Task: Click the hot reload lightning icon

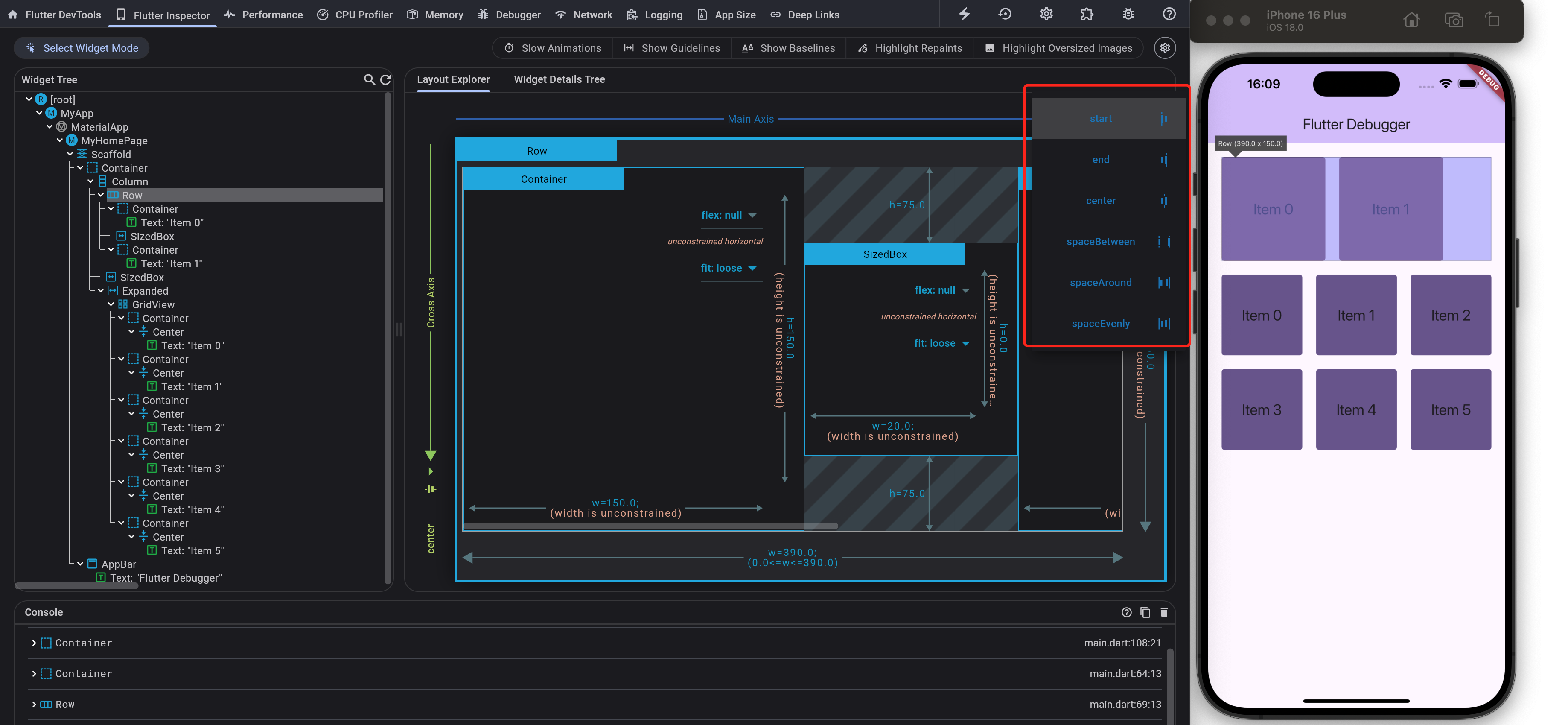Action: 965,14
